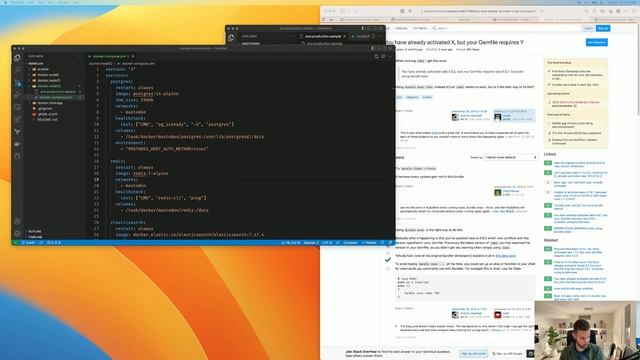The width and height of the screenshot is (640, 360).
Task: Open Extensions view in front VS Code activity bar
Action: tap(17, 119)
